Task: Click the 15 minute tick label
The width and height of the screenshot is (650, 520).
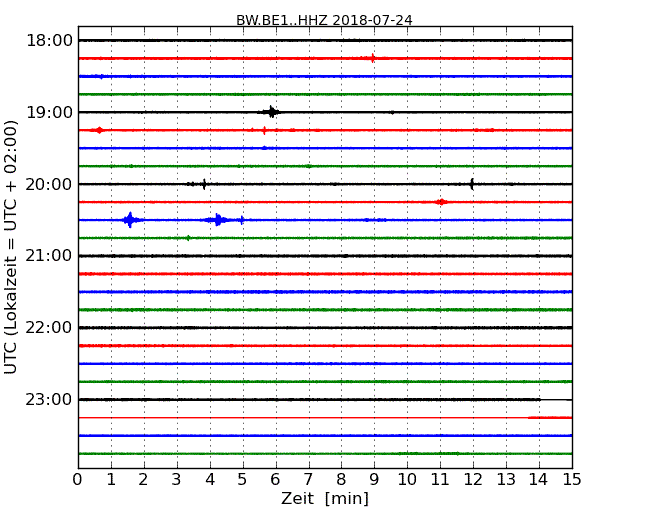Action: [x=572, y=479]
